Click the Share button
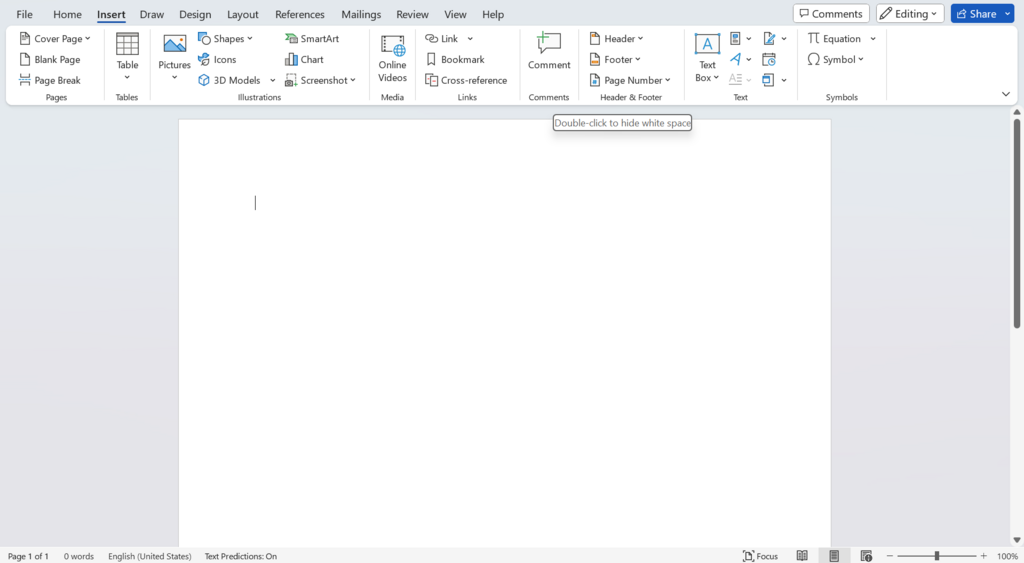 977,14
